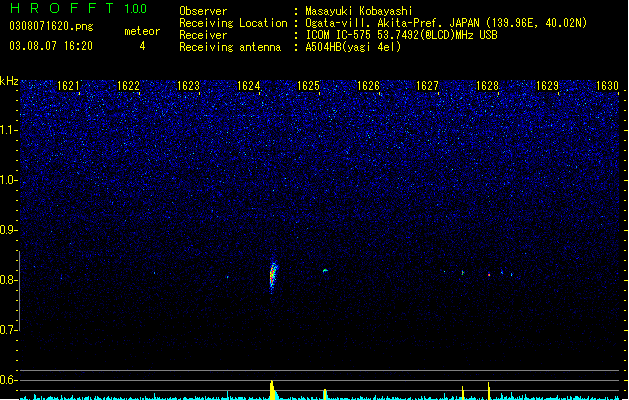Click the red dot echo near 1628
Image resolution: width=629 pixels, height=400 pixels.
click(489, 275)
